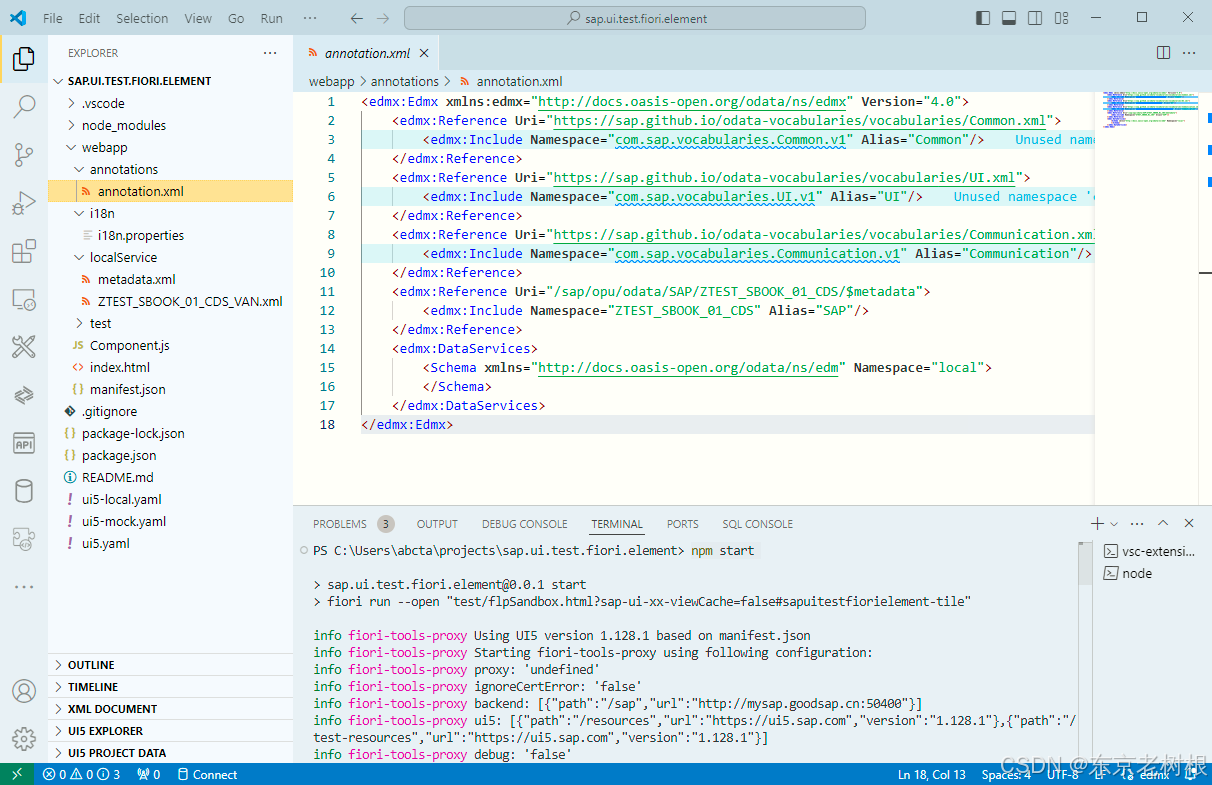Switch to the SQL CONSOLE tab
This screenshot has height=785, width=1212.
[x=757, y=524]
